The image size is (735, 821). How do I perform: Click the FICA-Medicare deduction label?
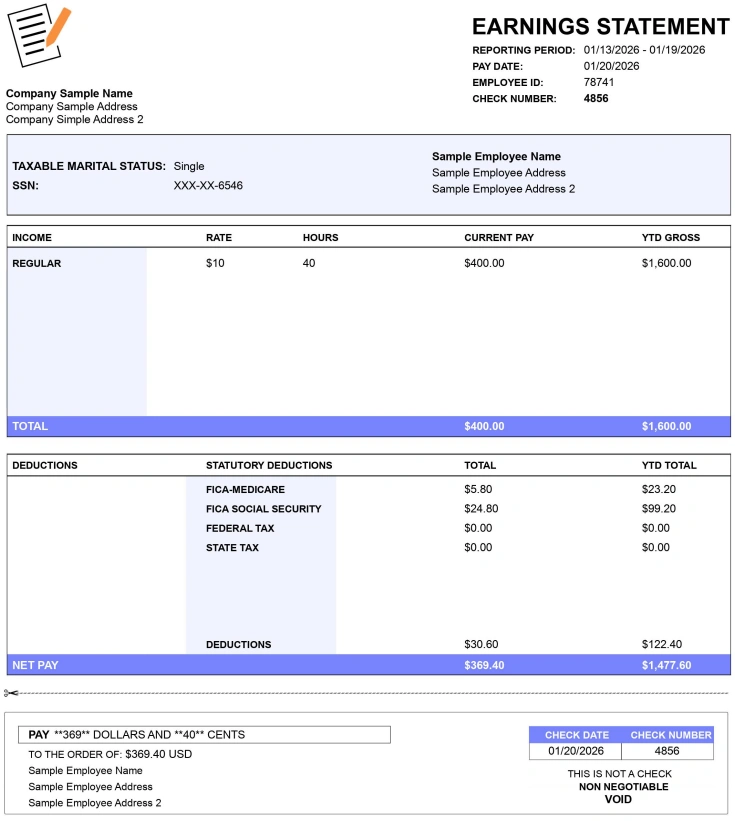click(245, 489)
